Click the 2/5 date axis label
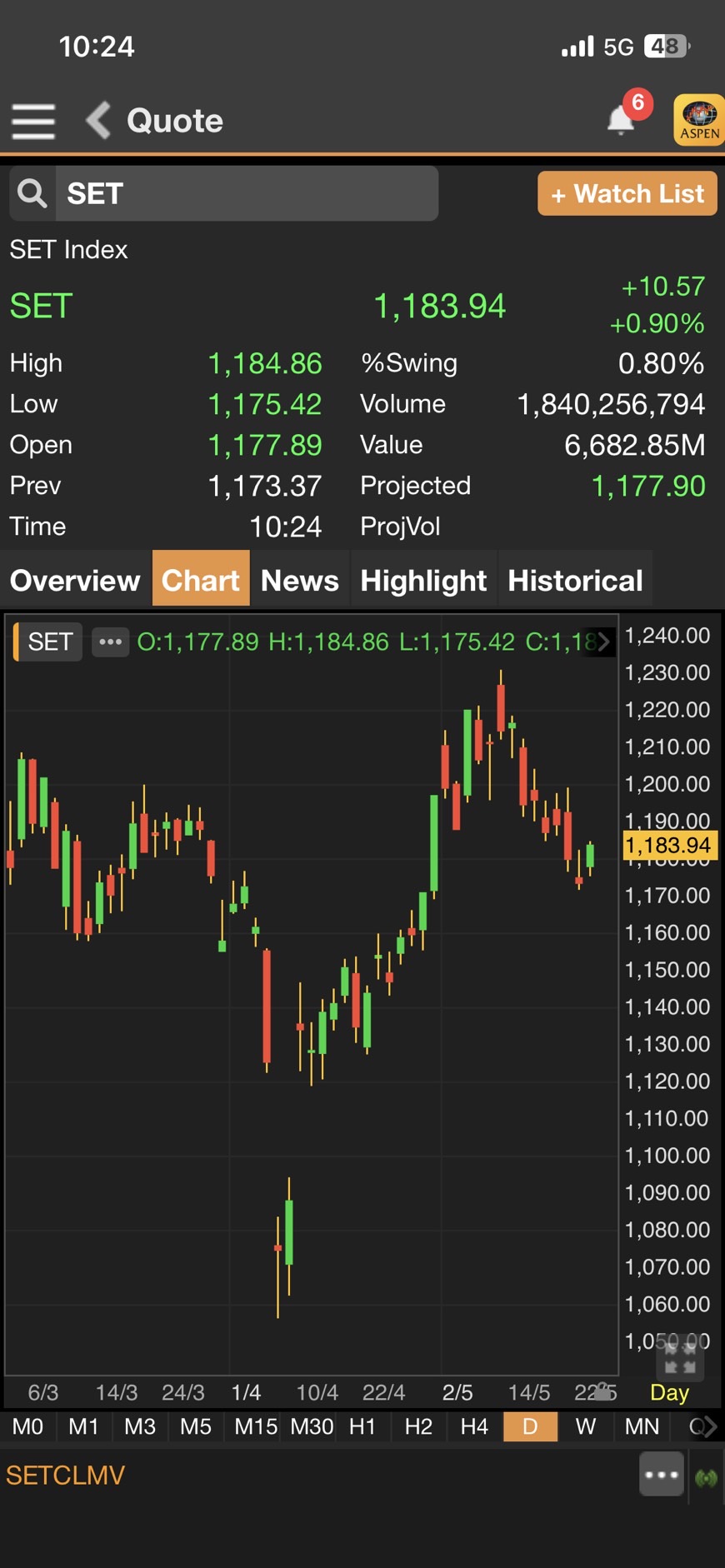This screenshot has height=1568, width=725. click(457, 1392)
